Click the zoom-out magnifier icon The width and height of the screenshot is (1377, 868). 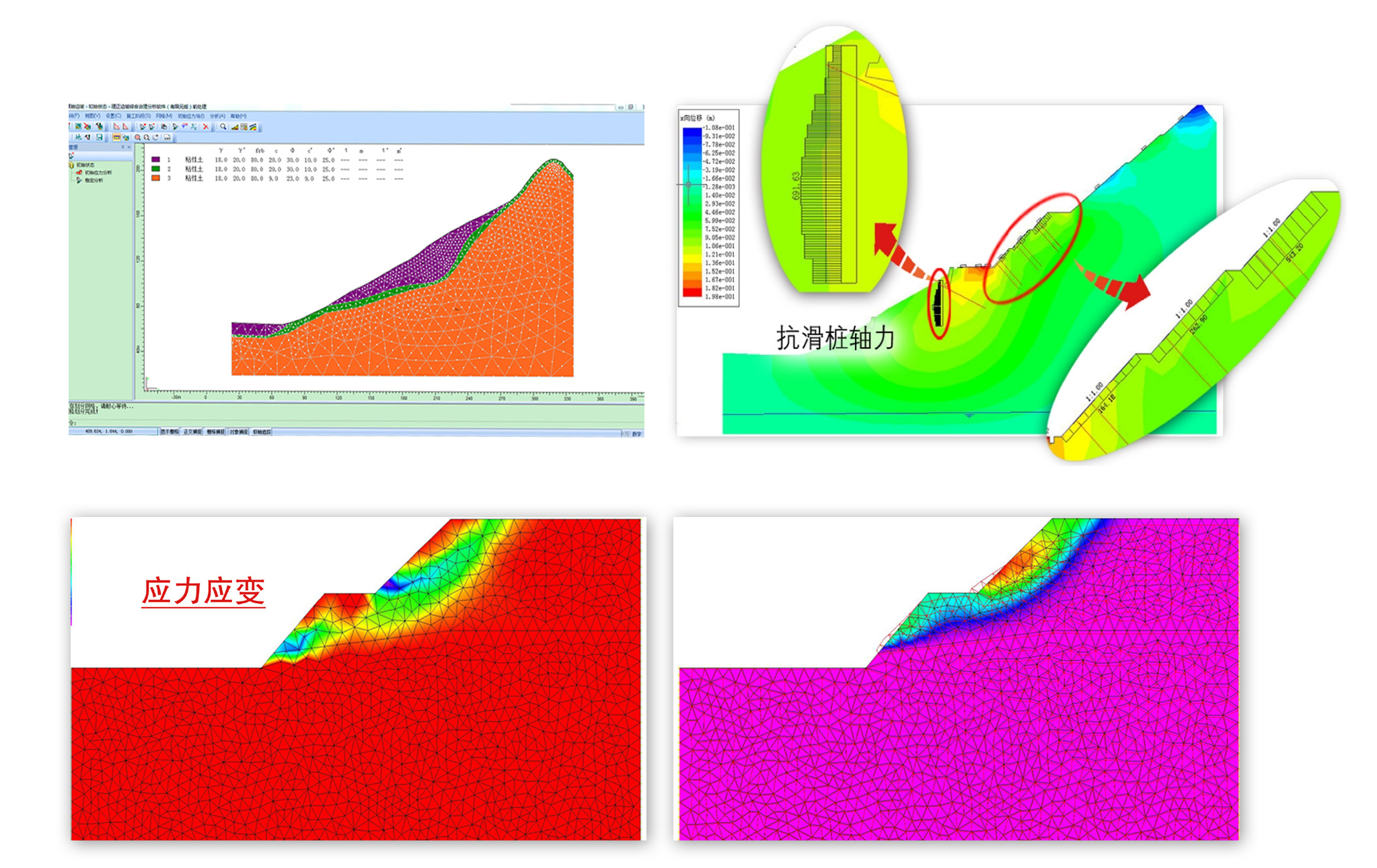[147, 137]
